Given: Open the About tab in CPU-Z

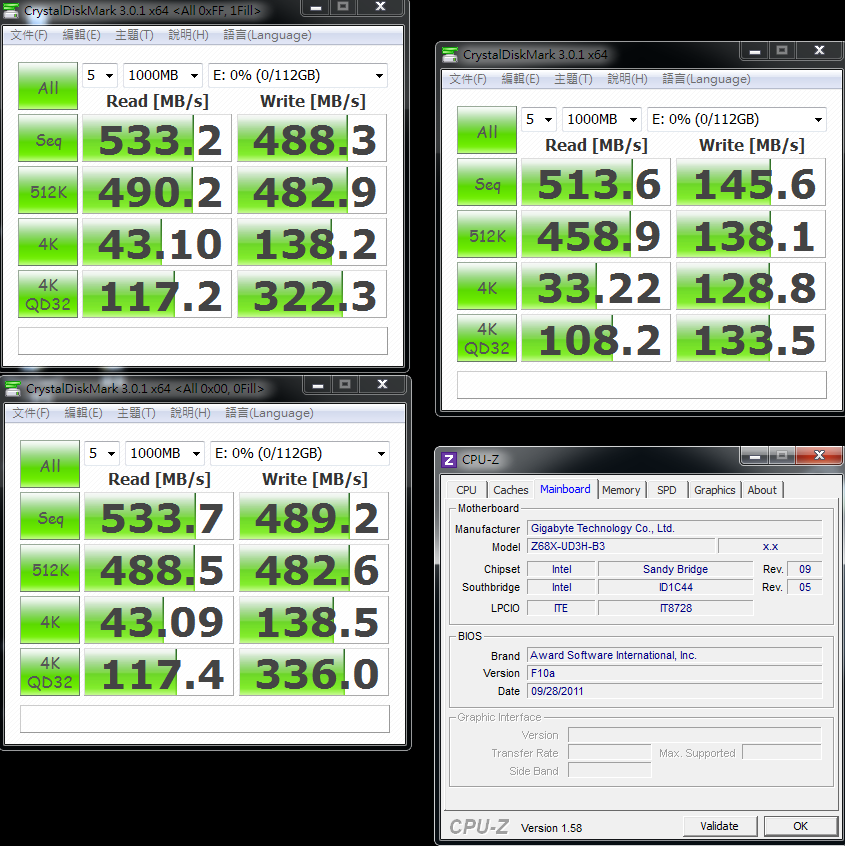Looking at the screenshot, I should coord(762,490).
